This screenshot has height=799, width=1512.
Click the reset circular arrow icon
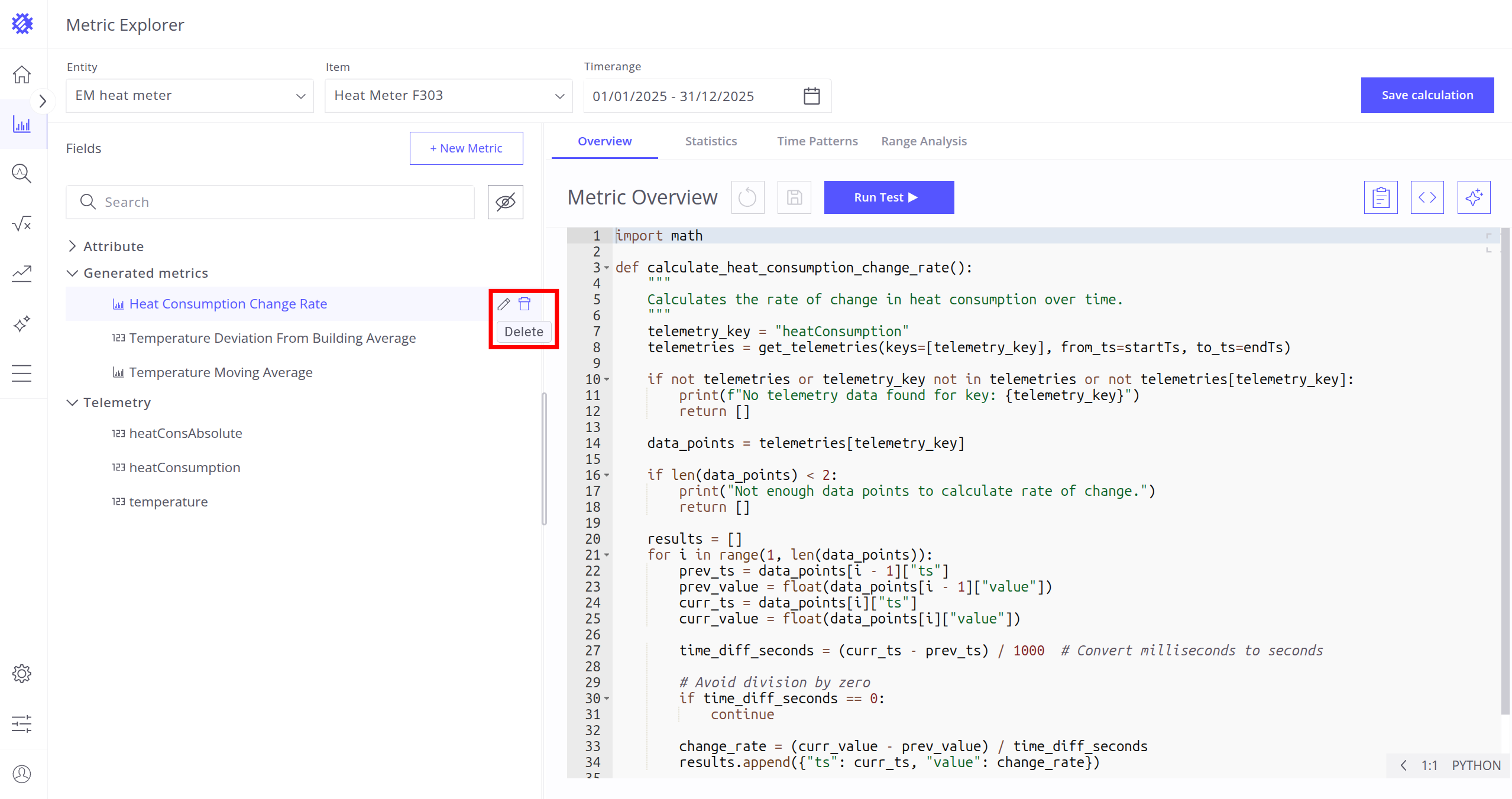(747, 197)
